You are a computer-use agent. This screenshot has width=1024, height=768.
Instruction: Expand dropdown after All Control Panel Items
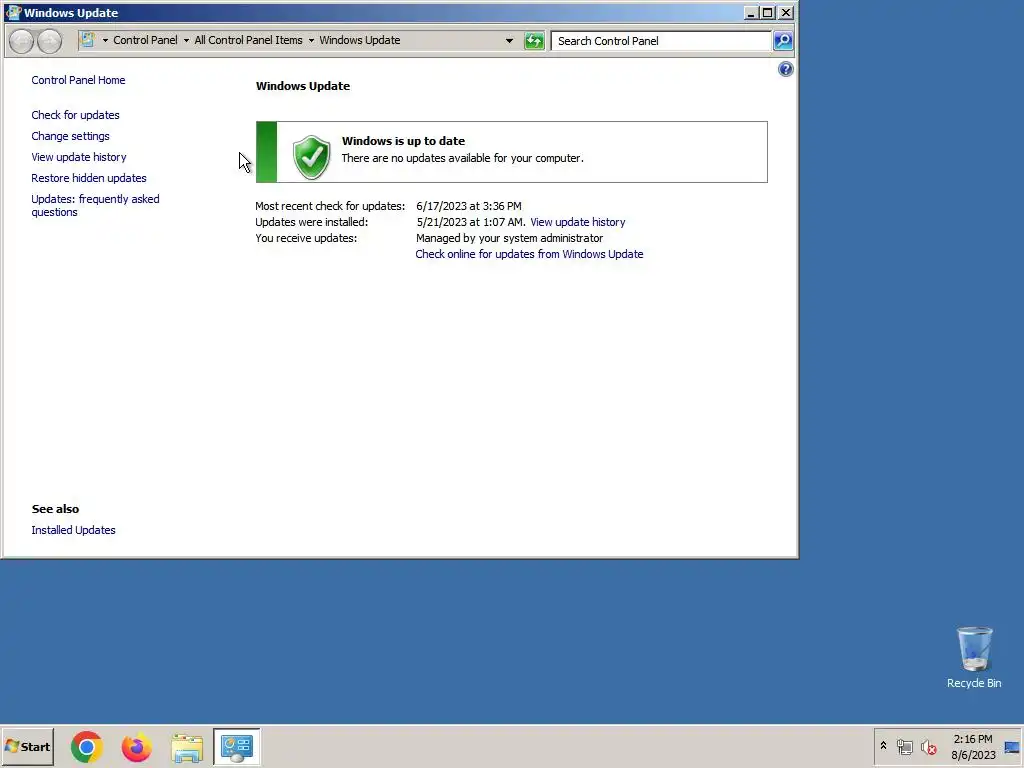point(312,40)
